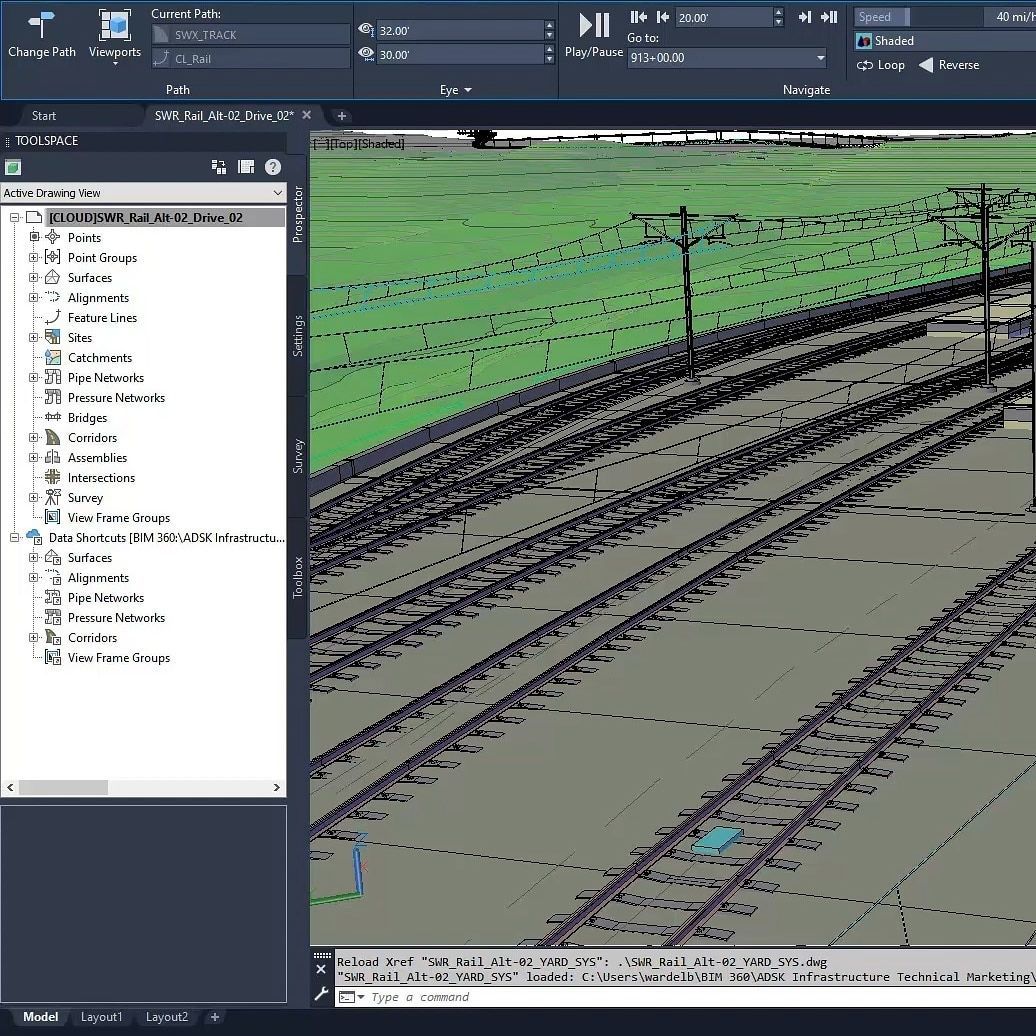Screen dimensions: 1036x1036
Task: Select Corridors in the Prospector tree
Action: (93, 437)
